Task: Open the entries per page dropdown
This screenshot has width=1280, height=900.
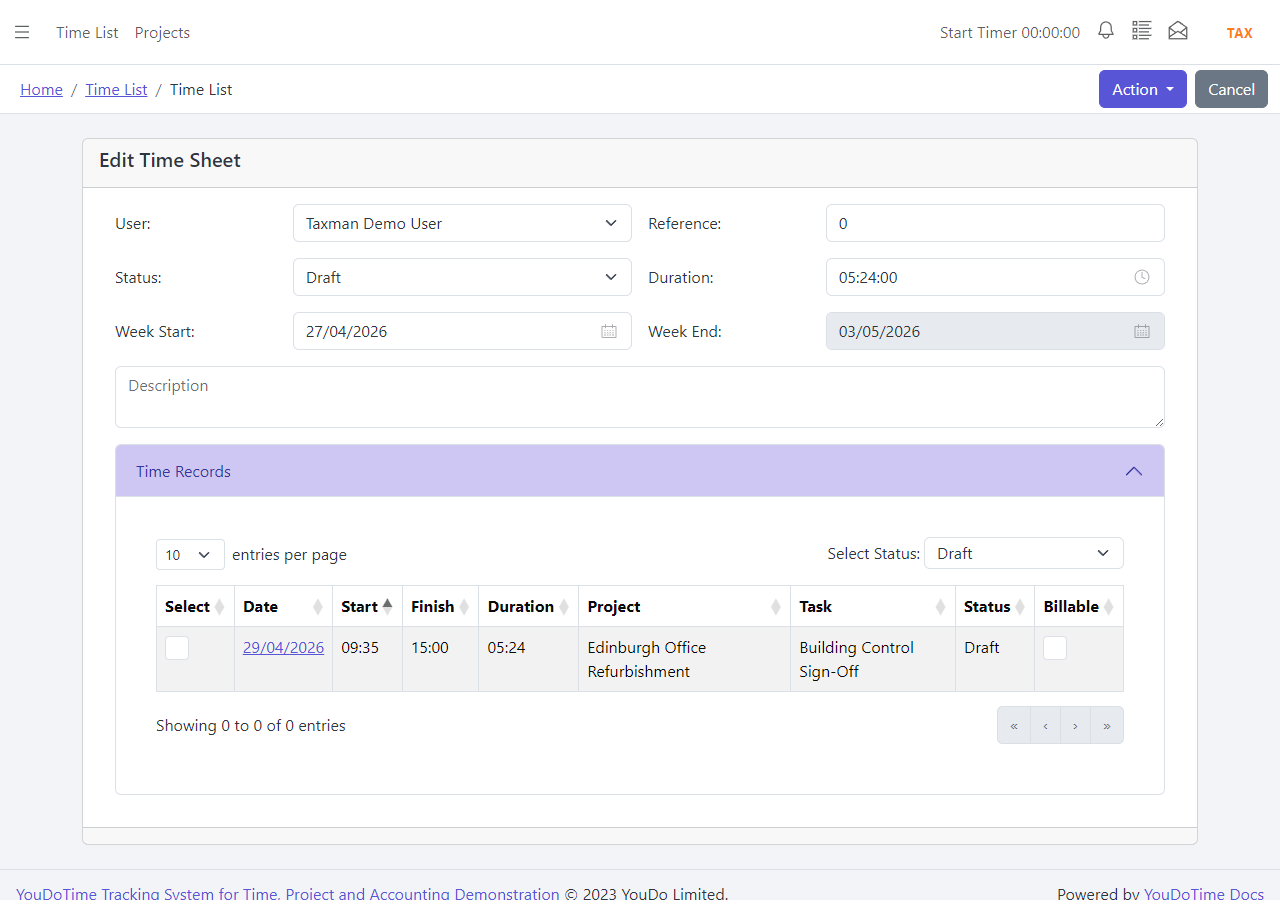Action: pos(190,554)
